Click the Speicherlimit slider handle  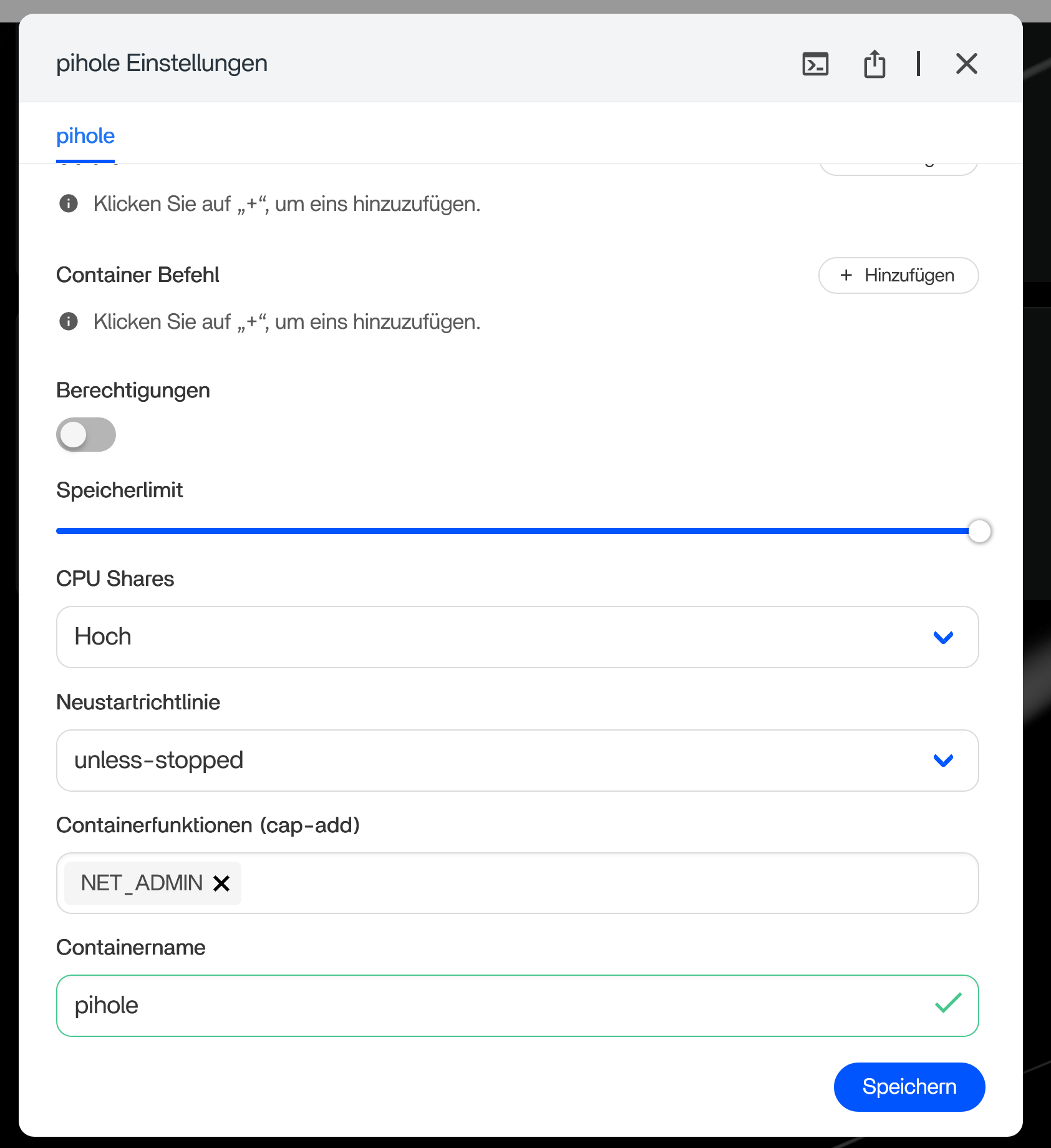click(979, 532)
